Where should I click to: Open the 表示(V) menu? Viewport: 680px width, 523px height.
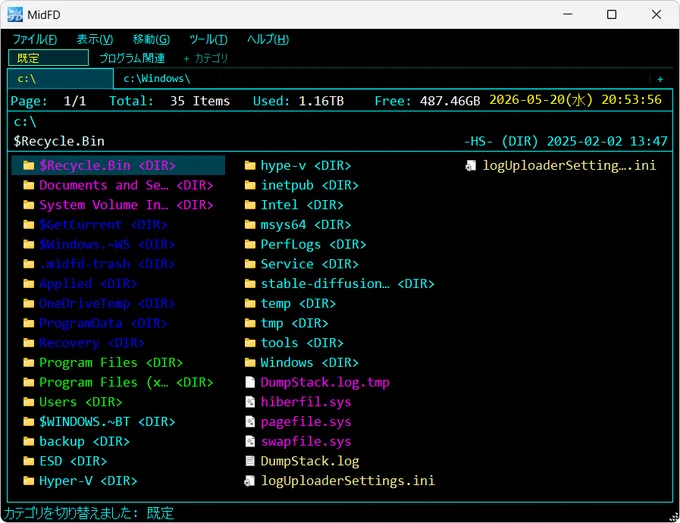tap(95, 39)
